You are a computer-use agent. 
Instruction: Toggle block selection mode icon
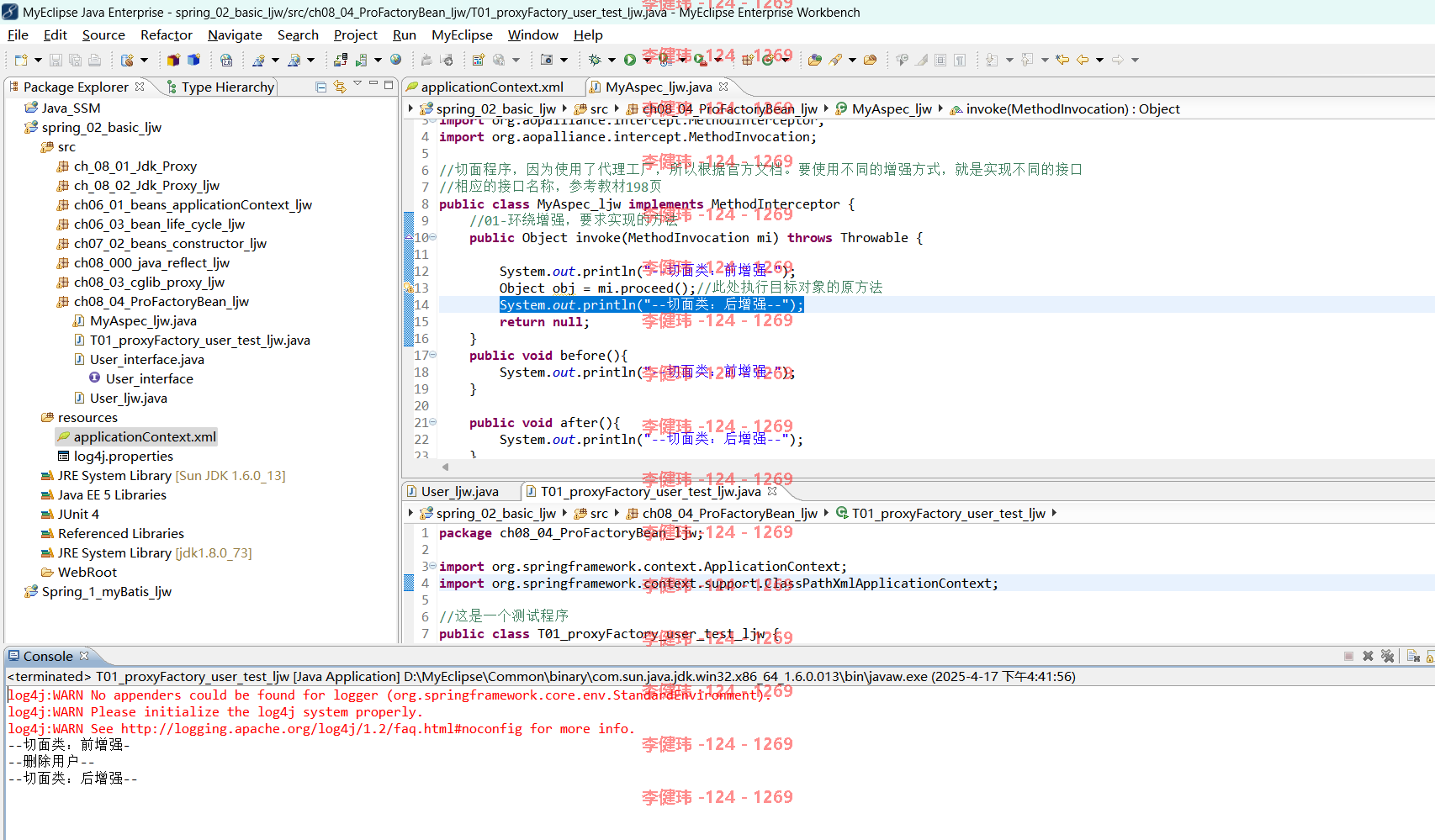tap(940, 60)
